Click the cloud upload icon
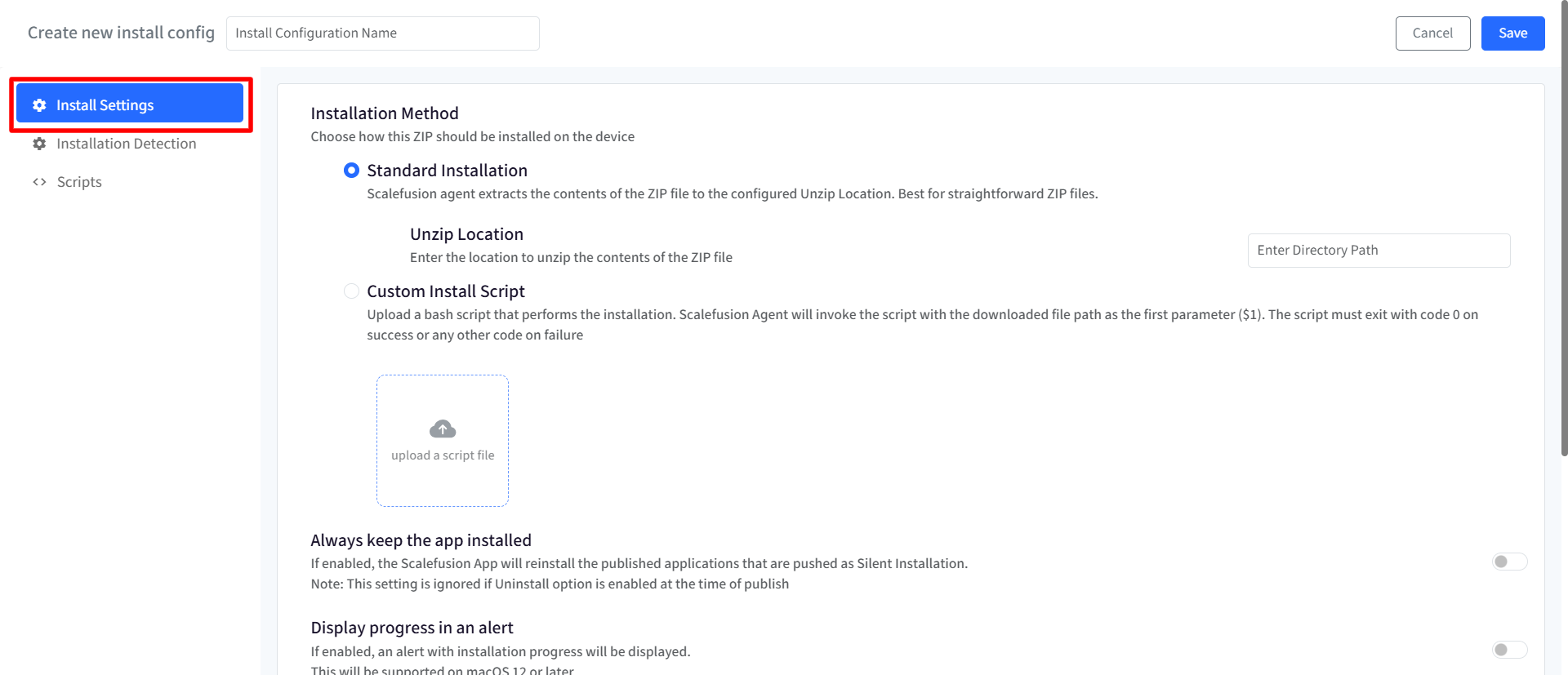Screen dimensions: 1568x675 [443, 429]
